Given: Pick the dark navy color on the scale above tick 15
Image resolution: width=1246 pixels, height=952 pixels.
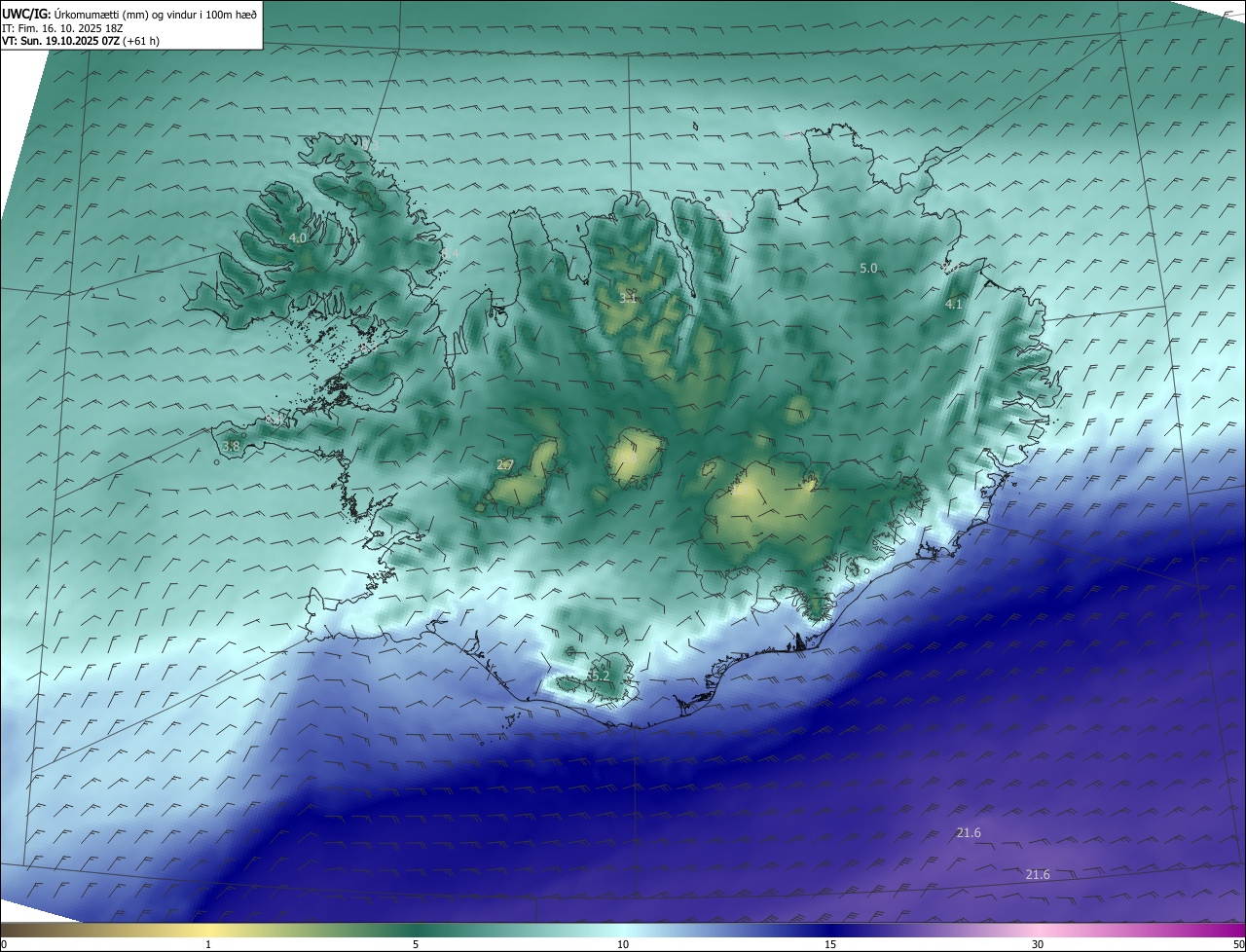Looking at the screenshot, I should tap(830, 931).
